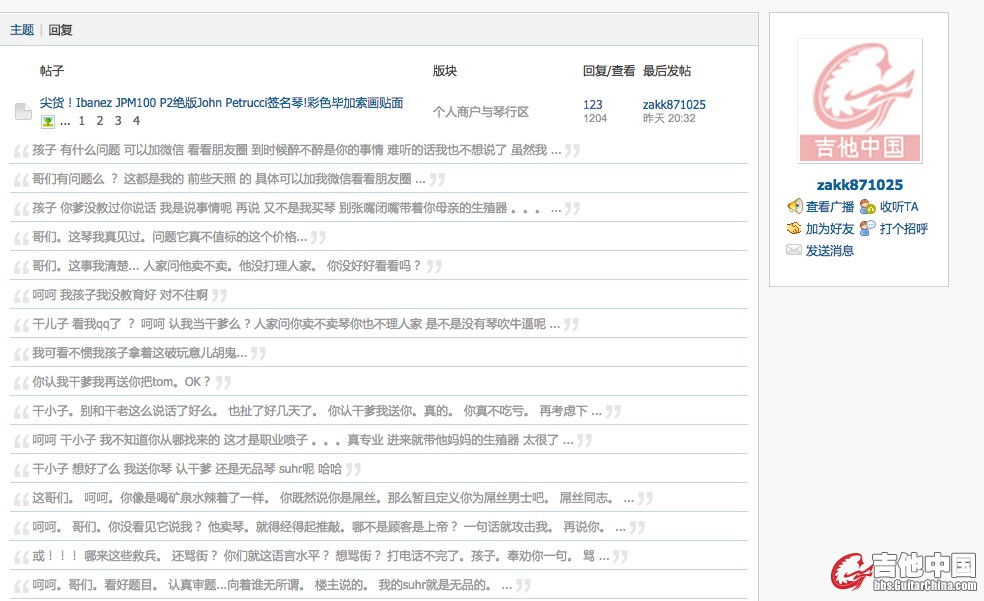Click the image attachment icon under thread title

click(x=47, y=122)
